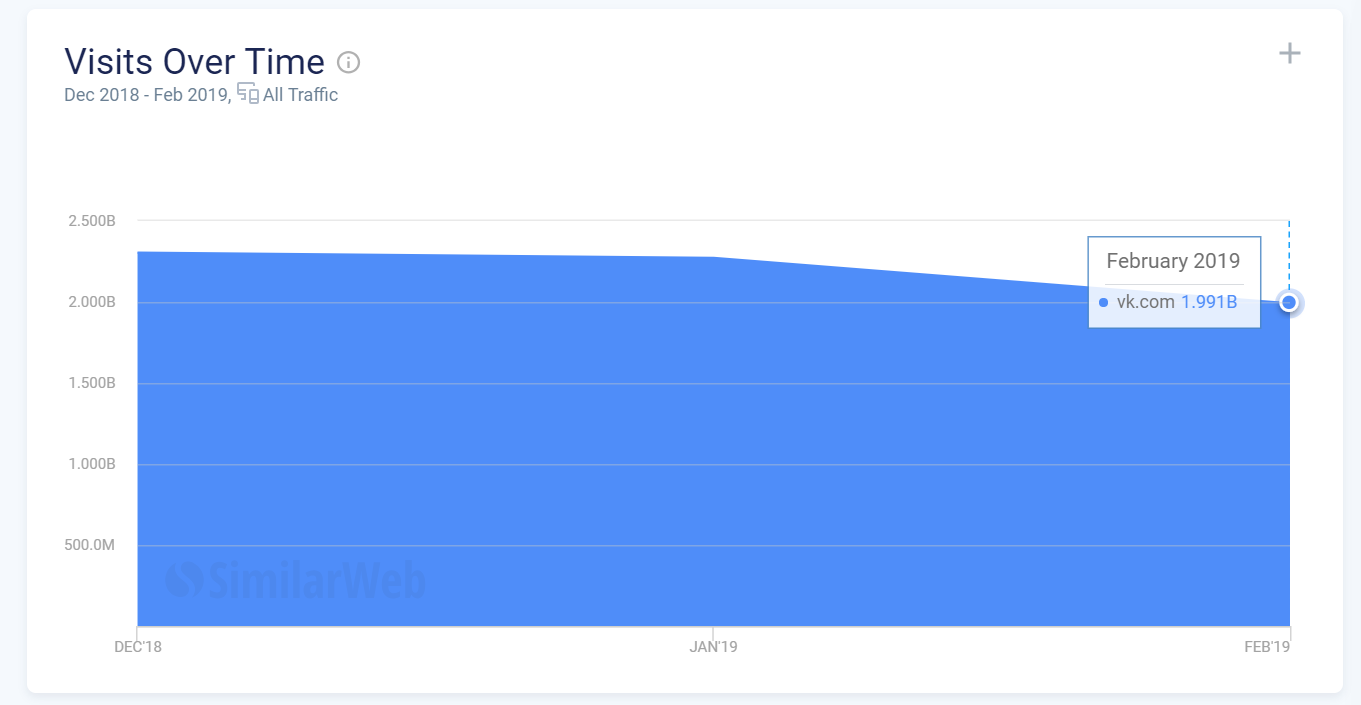Select the February 2019 data point marker
1361x705 pixels.
(x=1289, y=302)
